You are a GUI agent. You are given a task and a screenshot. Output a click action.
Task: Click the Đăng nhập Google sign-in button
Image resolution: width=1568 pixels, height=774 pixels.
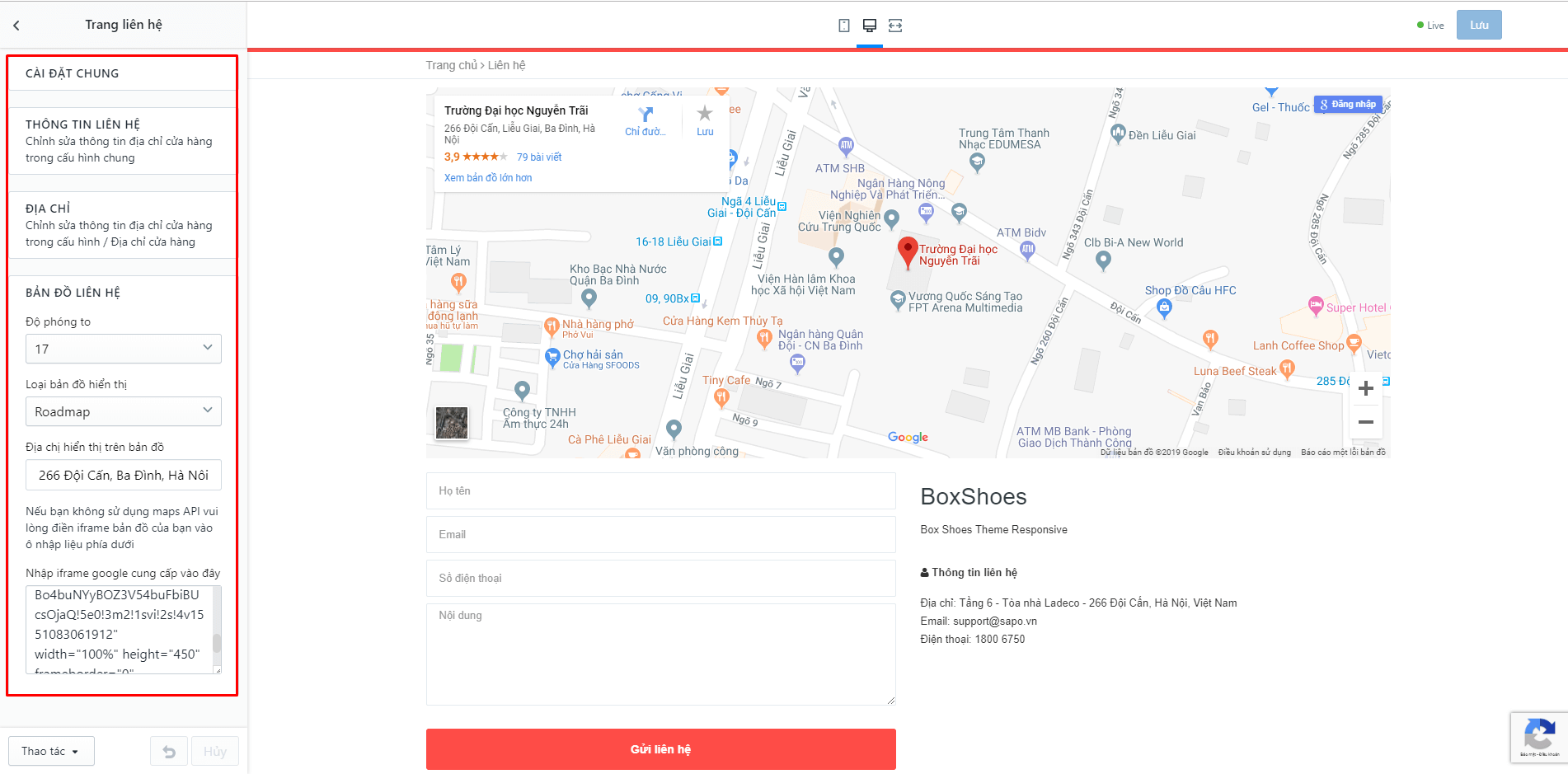pos(1348,105)
